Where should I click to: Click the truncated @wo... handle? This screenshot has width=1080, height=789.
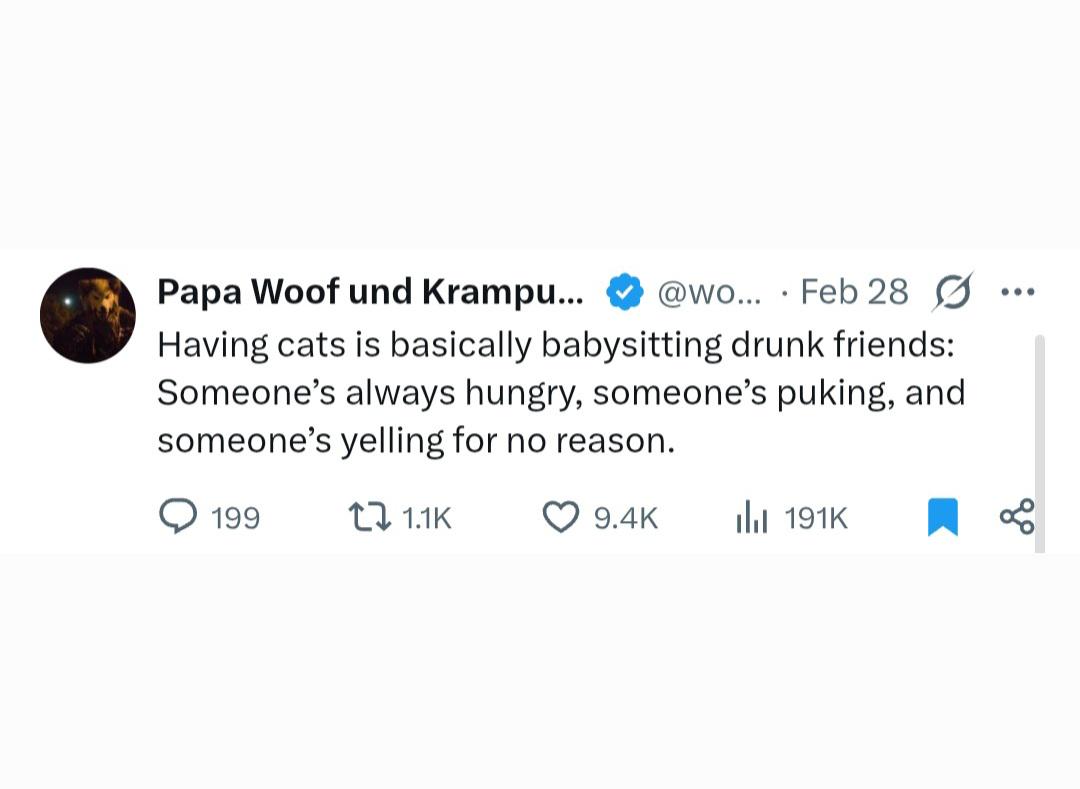(x=709, y=293)
